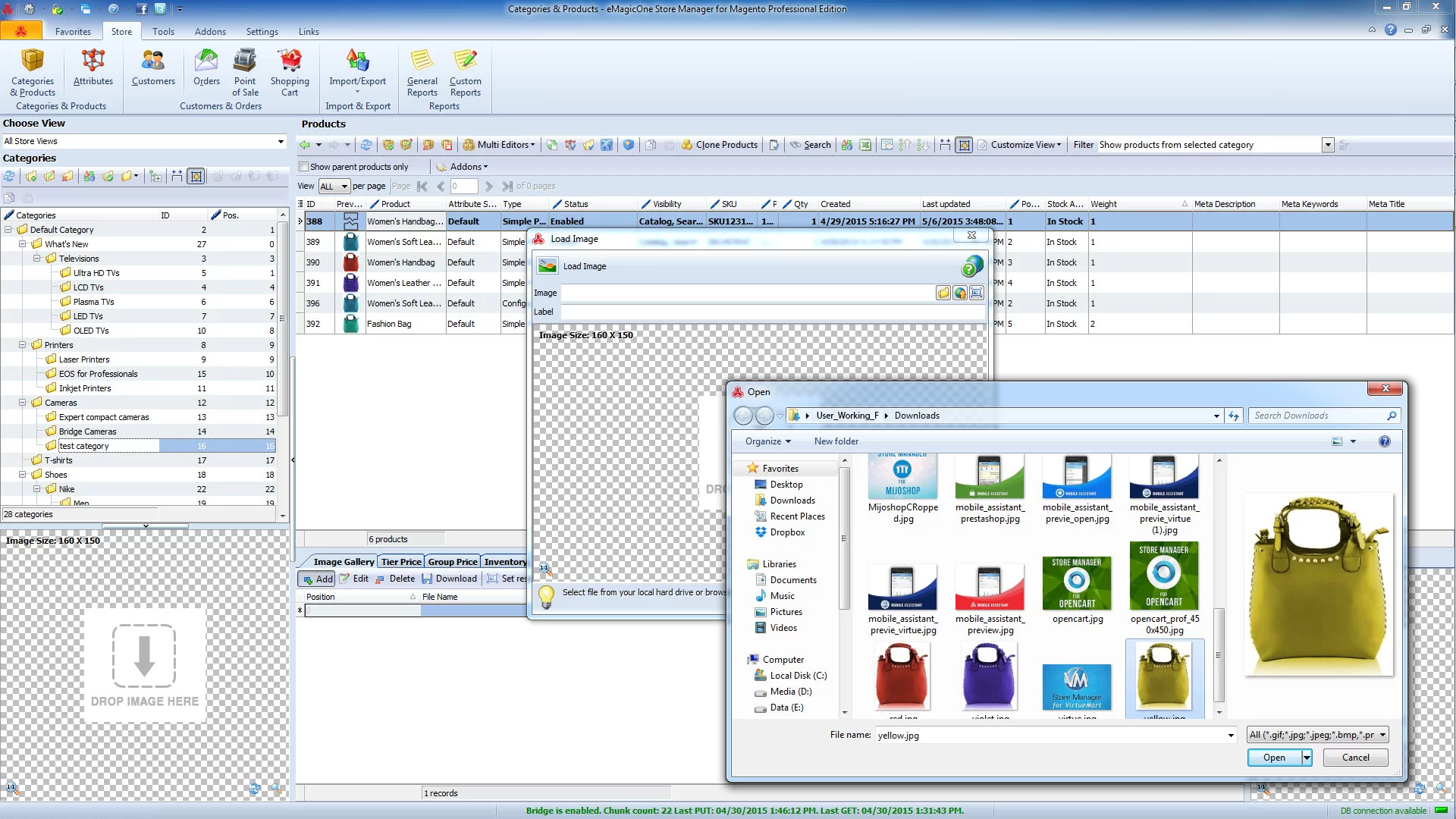Collapse the Televisions category node
Screen dimensions: 1456x819
(x=37, y=259)
